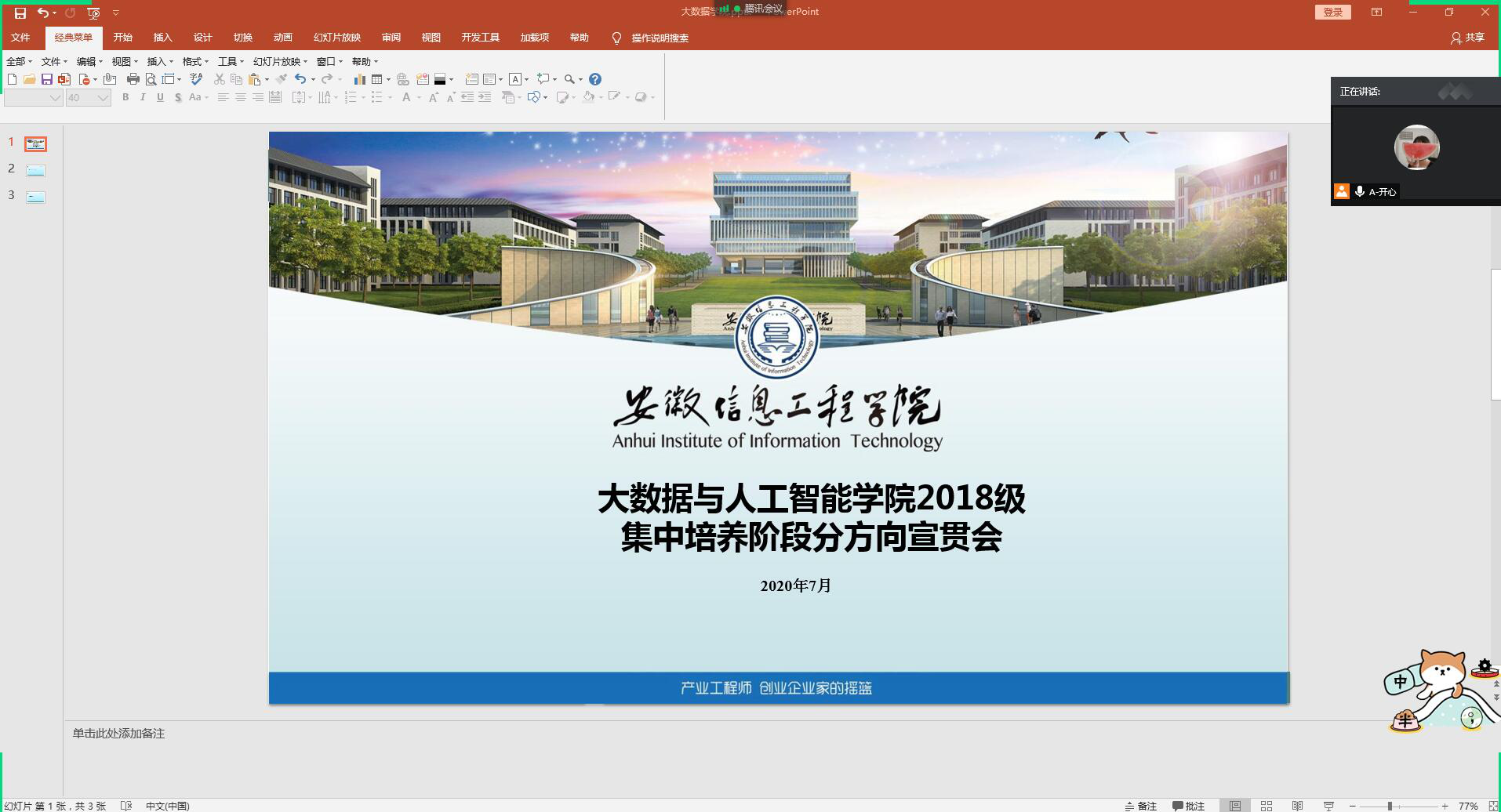This screenshot has height=812, width=1501.
Task: Click the 登录 sign-in button
Action: pos(1332,12)
